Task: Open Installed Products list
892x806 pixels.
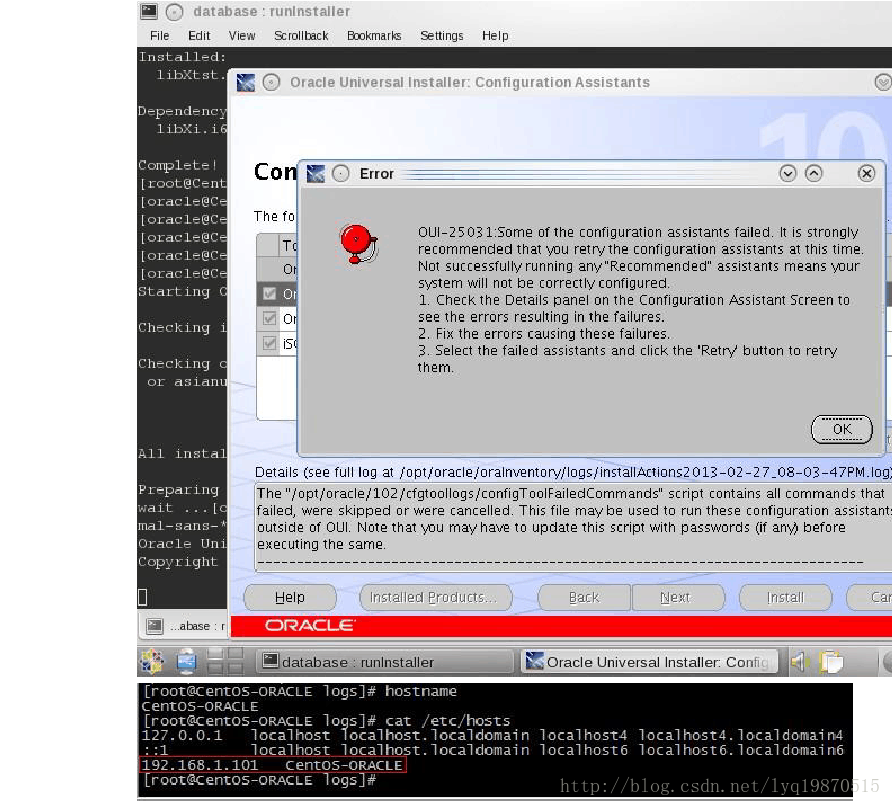Action: (x=436, y=597)
